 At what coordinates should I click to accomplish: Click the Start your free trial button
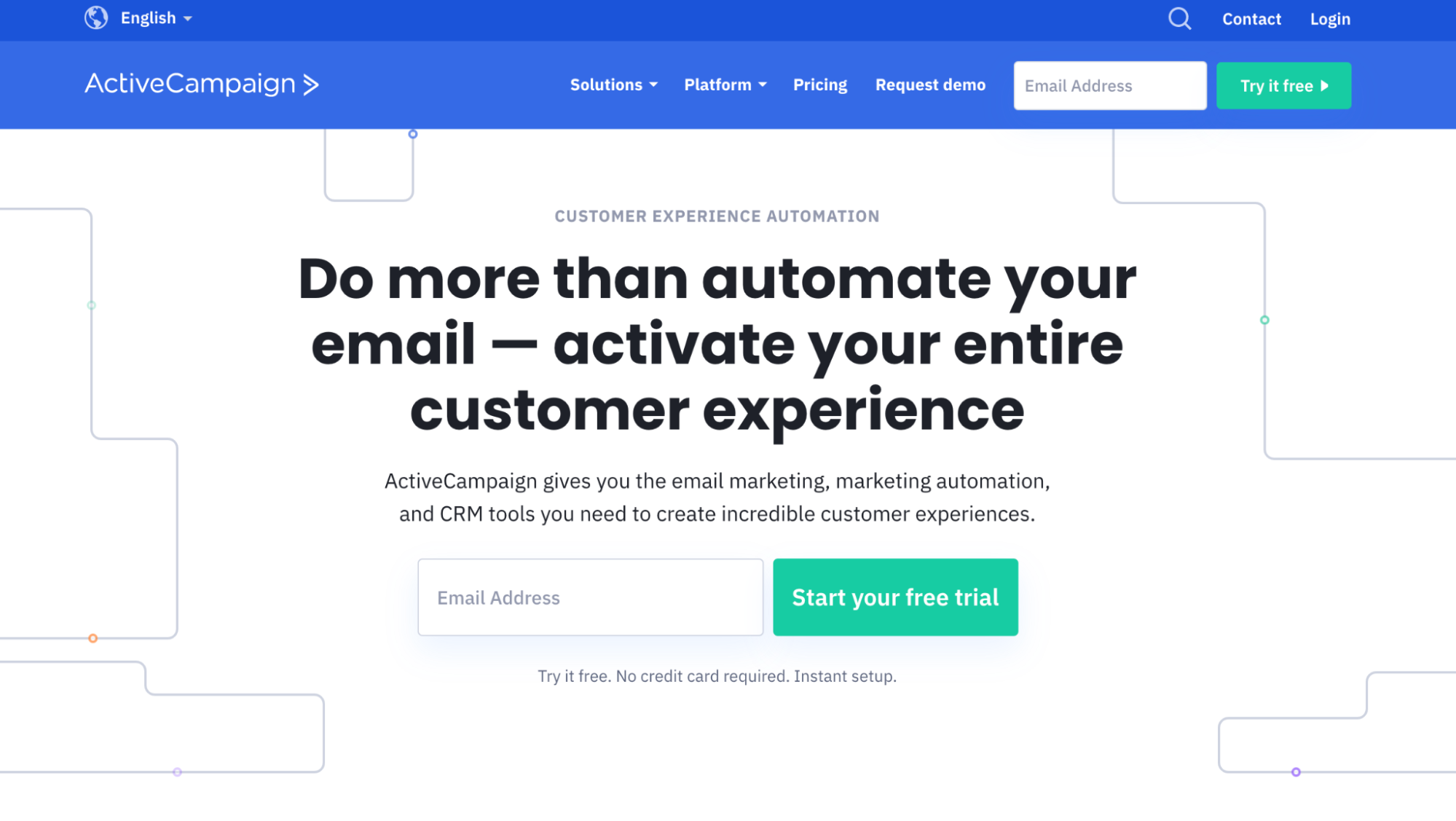(895, 597)
